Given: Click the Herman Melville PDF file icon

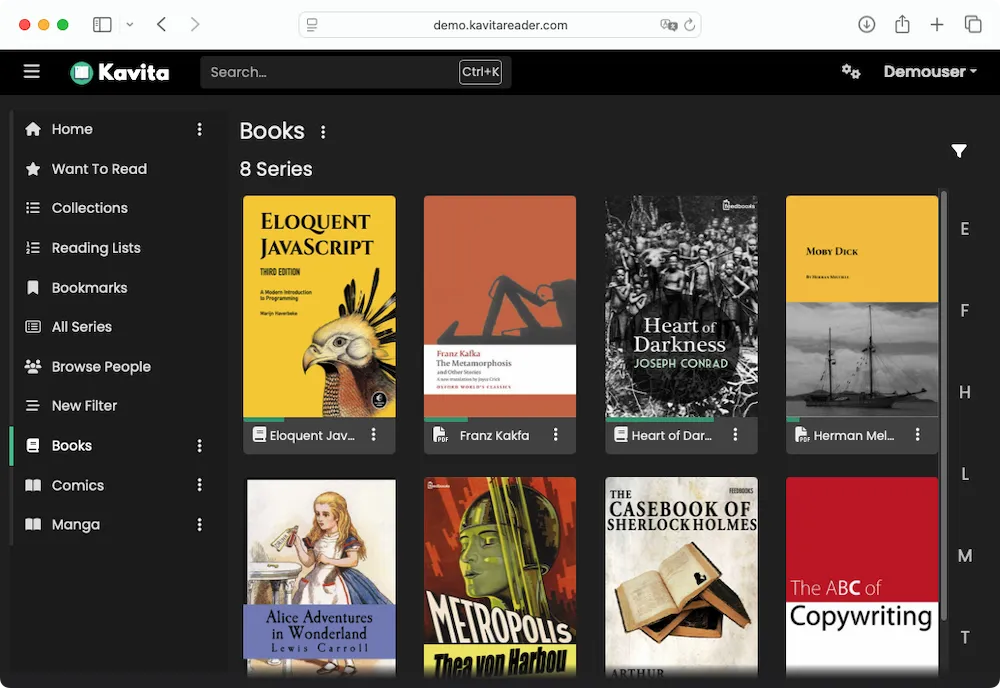Looking at the screenshot, I should 802,435.
